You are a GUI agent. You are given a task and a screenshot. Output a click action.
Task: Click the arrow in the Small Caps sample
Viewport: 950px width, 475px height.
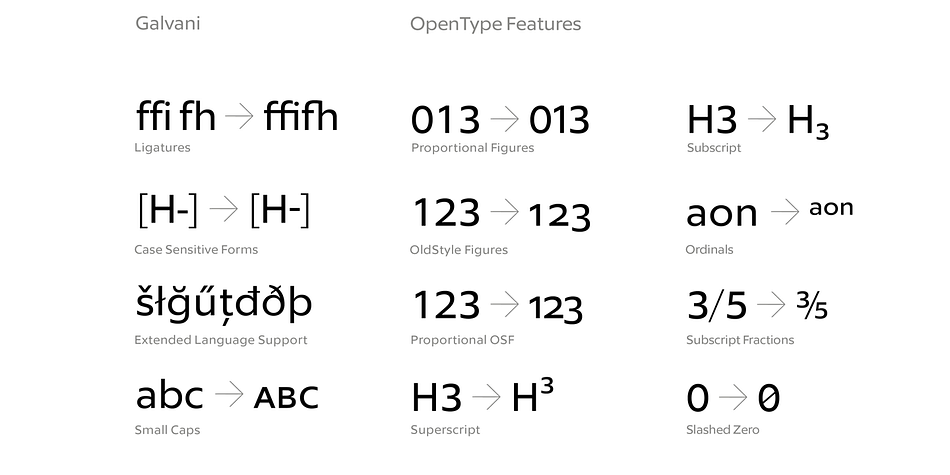click(229, 394)
